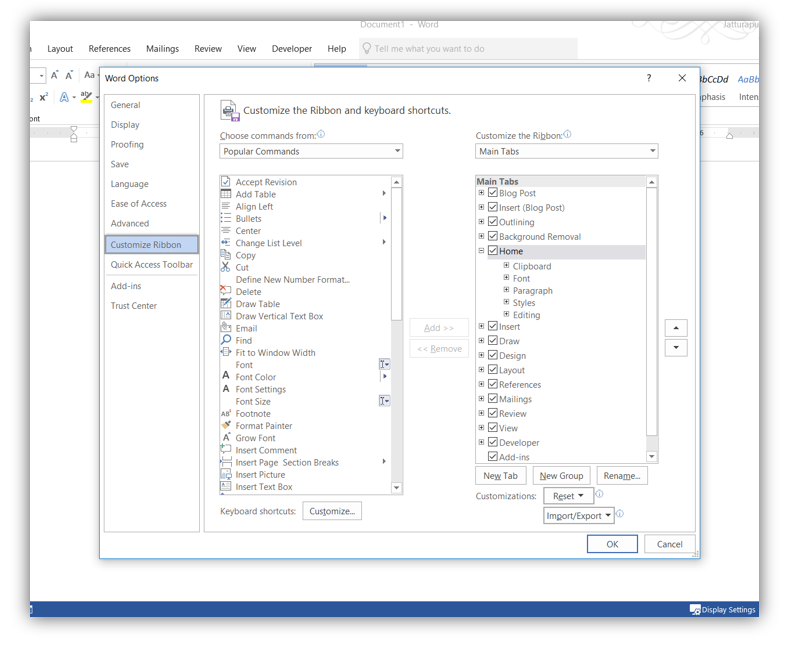
Task: Toggle the Draw tab checkbox
Action: pyautogui.click(x=493, y=341)
